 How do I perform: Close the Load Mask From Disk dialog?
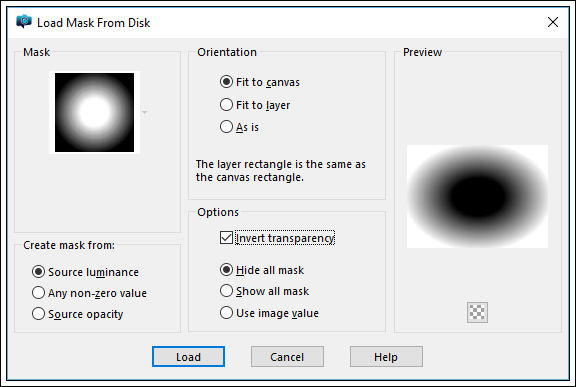553,22
